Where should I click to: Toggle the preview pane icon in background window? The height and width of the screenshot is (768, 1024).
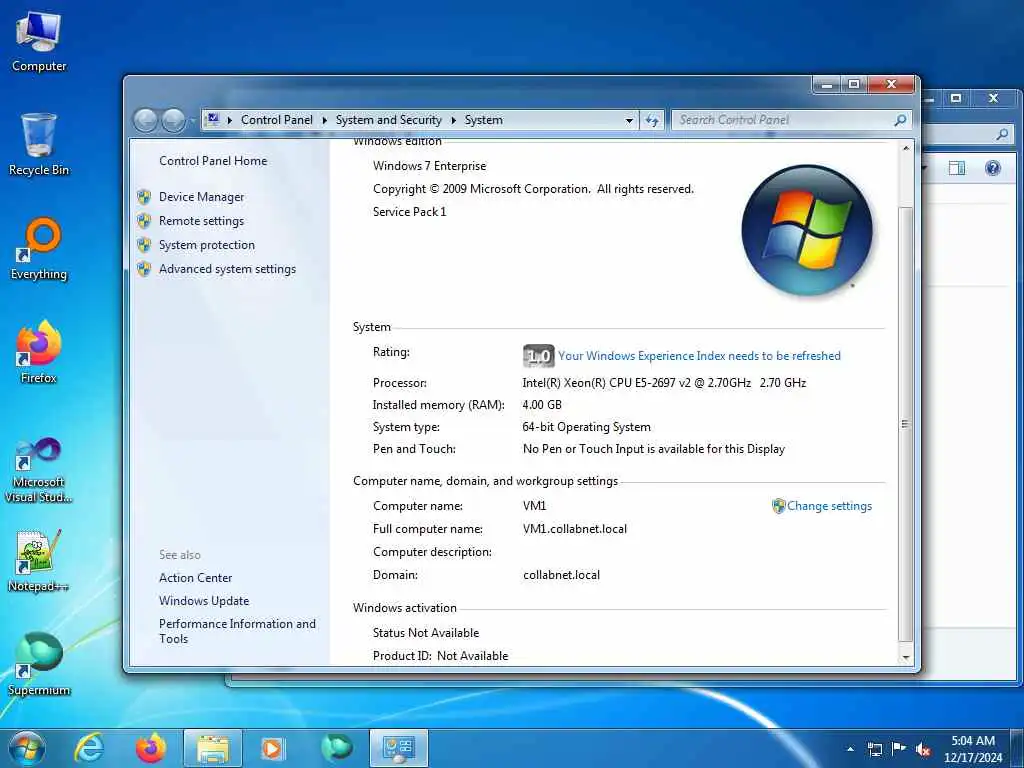957,168
